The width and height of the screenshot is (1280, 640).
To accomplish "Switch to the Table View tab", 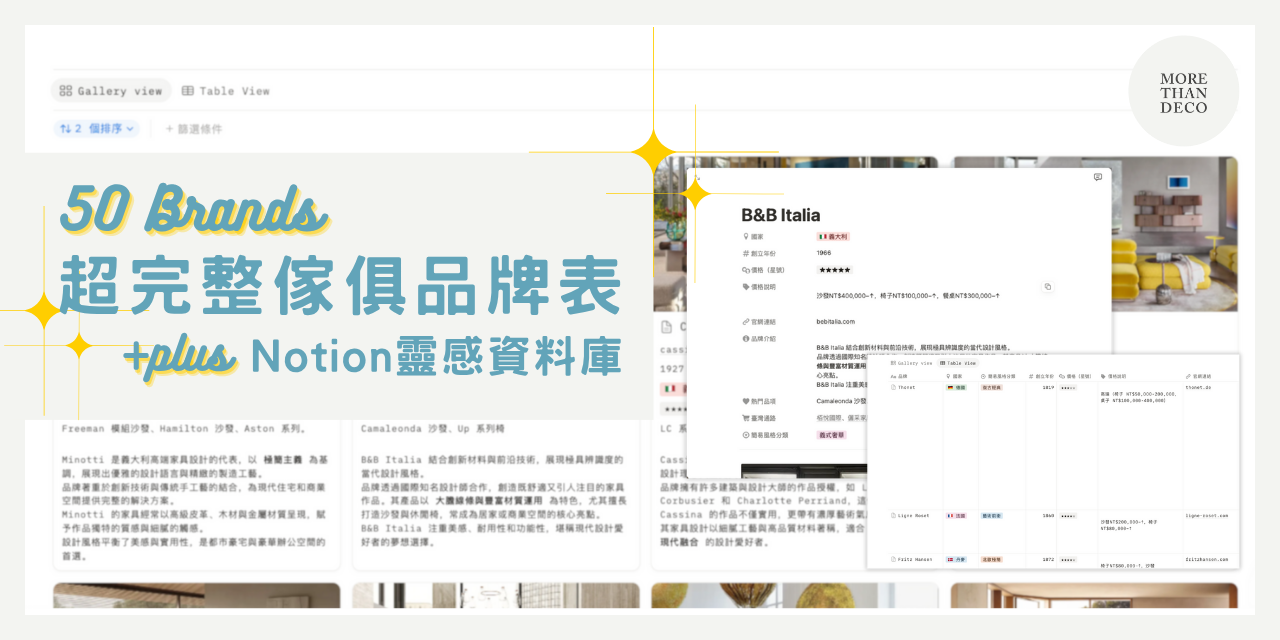I will (x=228, y=90).
